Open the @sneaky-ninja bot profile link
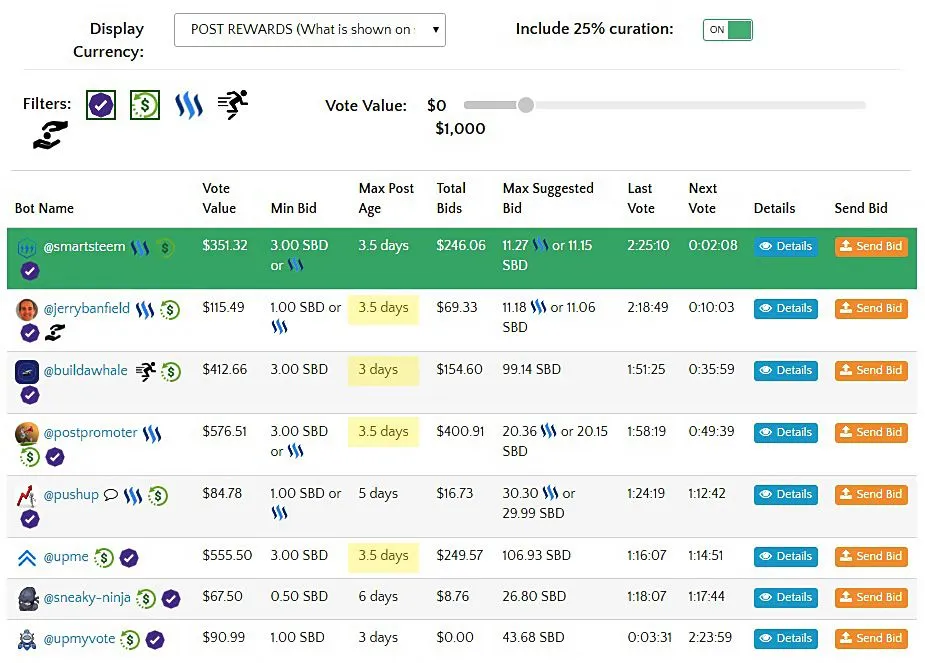The height and width of the screenshot is (663, 925). tap(87, 598)
